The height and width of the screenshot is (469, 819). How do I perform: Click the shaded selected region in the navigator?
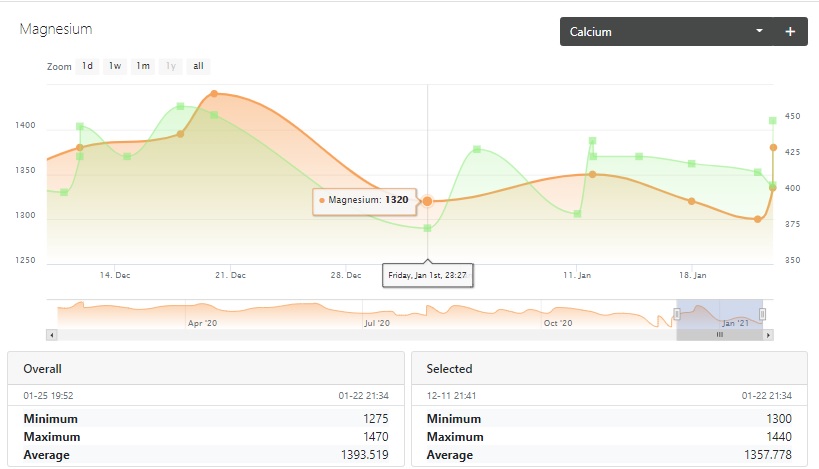point(719,312)
